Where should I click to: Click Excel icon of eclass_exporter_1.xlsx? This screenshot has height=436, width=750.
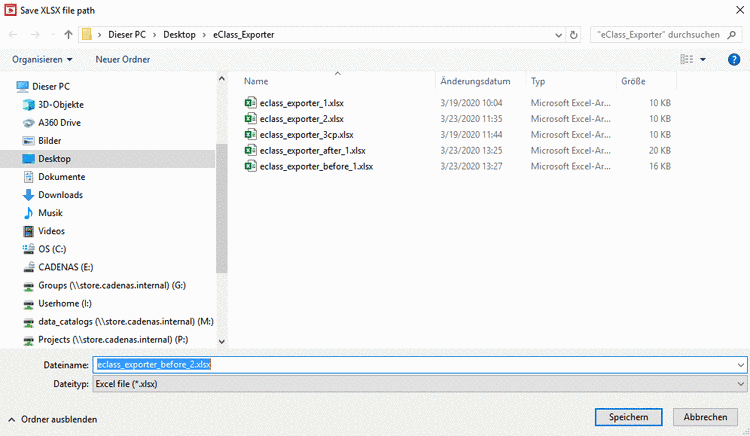point(250,103)
